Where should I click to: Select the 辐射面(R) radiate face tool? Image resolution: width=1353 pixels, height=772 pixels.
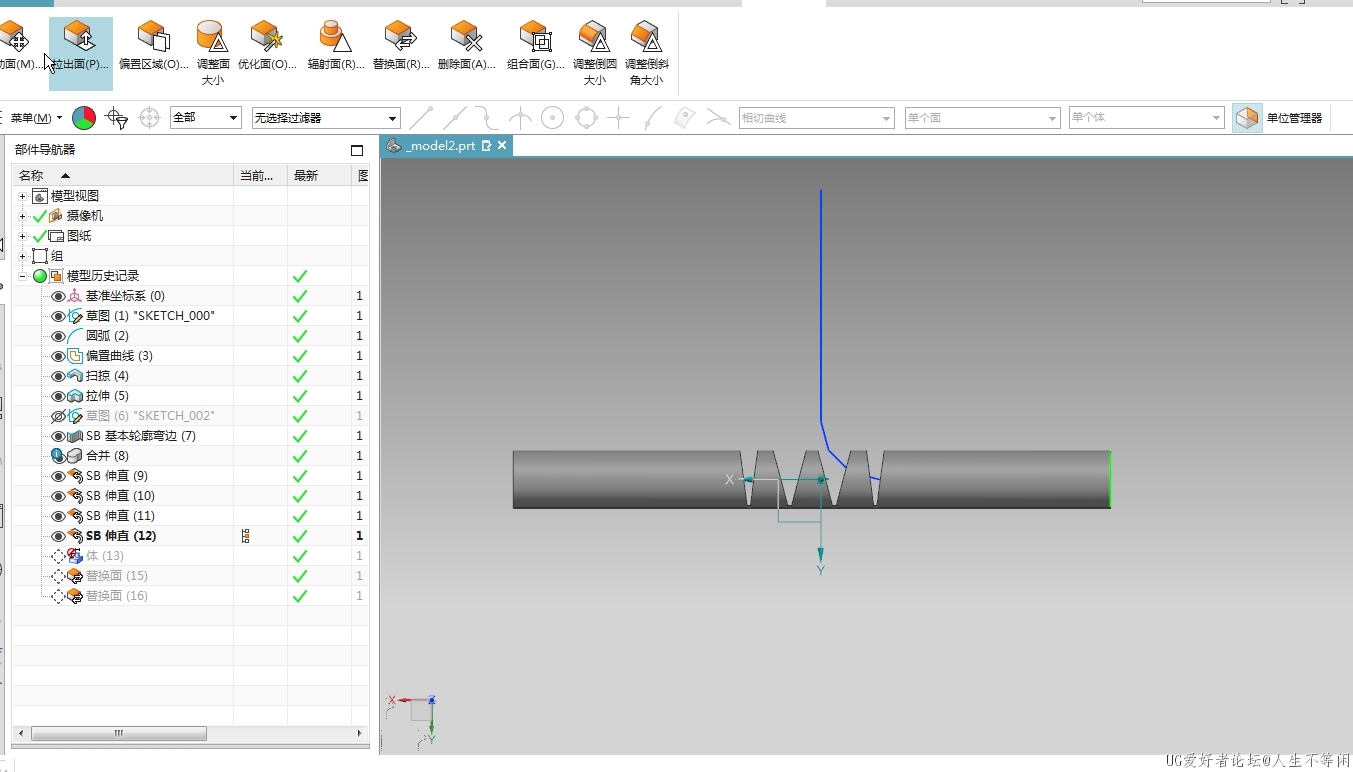[x=335, y=48]
